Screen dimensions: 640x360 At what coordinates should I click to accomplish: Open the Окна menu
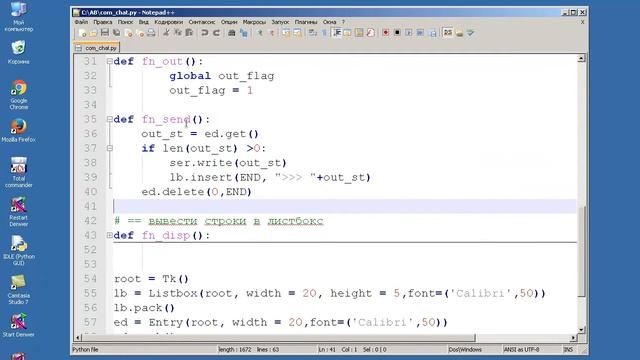coord(329,22)
